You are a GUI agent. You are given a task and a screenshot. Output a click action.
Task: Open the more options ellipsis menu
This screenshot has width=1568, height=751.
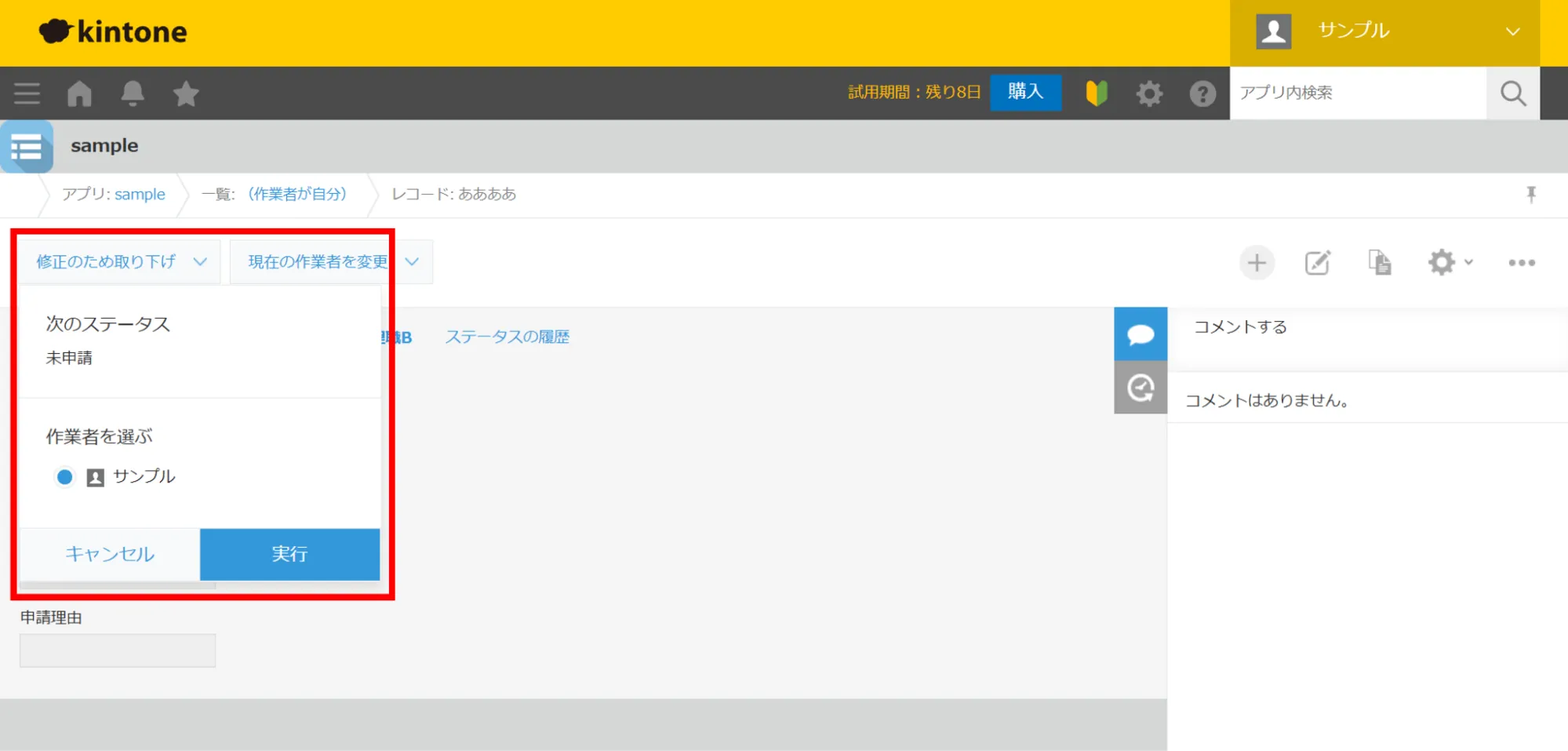(1521, 263)
